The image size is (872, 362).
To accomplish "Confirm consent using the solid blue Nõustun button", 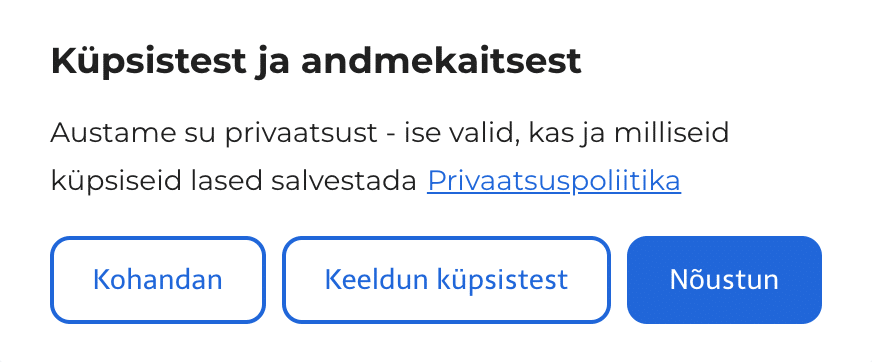I will (x=724, y=280).
